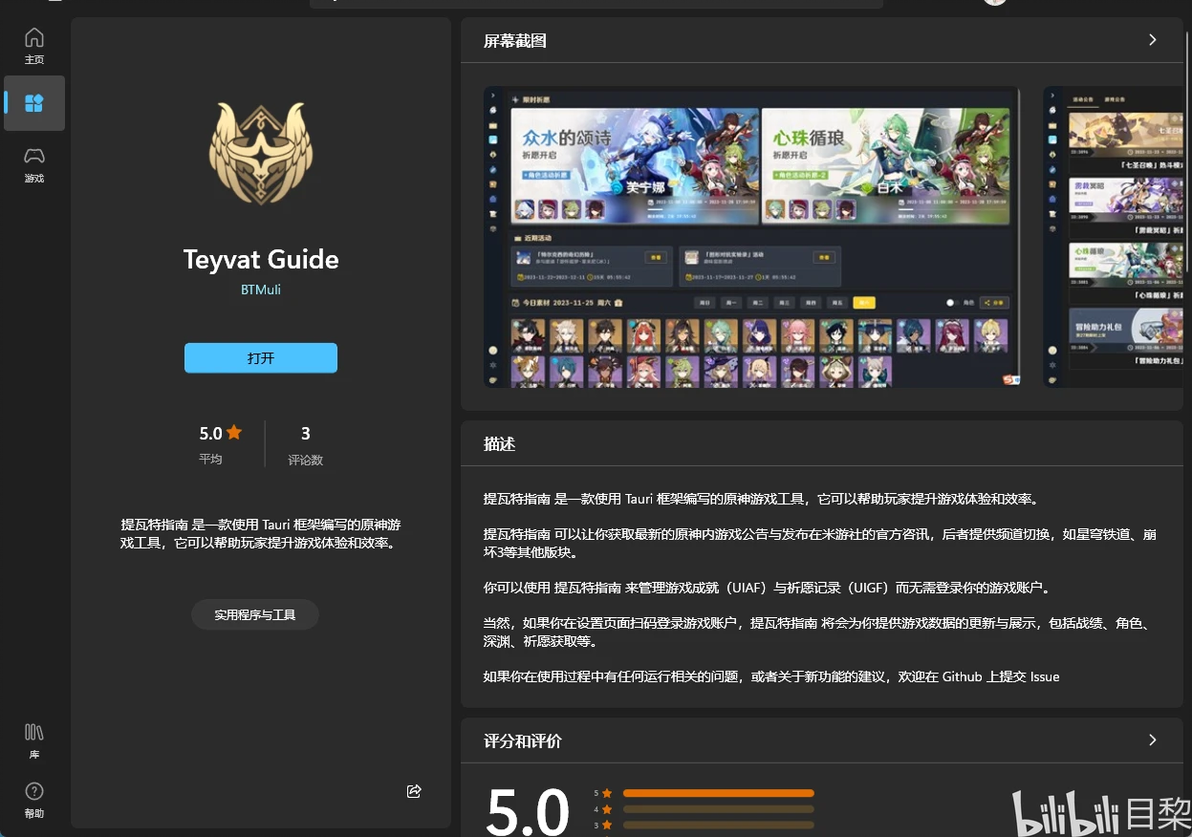Click the 打开 open button
This screenshot has height=837, width=1192.
tap(261, 358)
